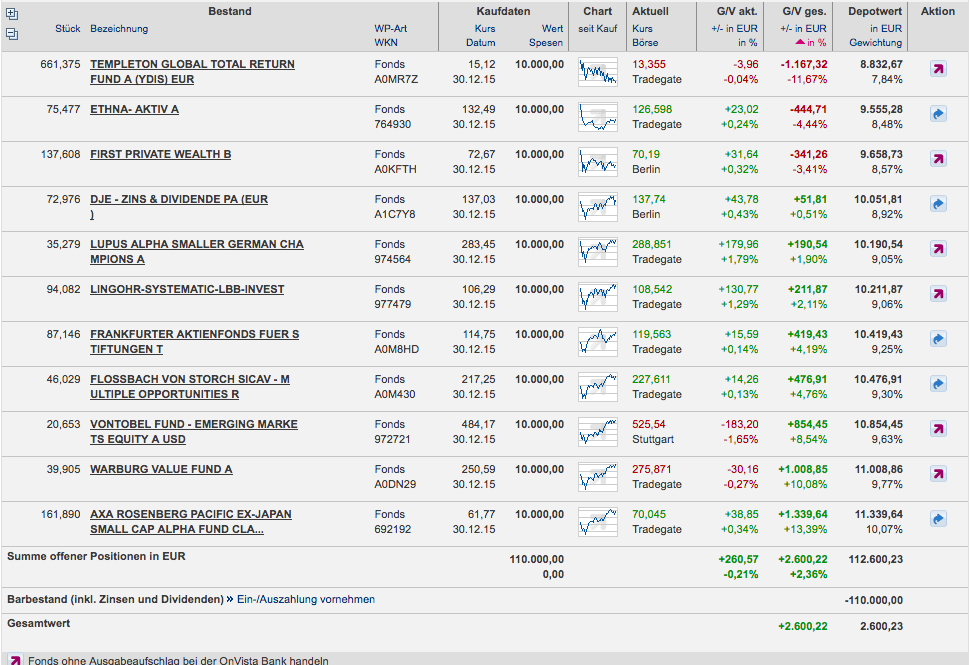Collapse all positions with the minus icon

[12, 33]
